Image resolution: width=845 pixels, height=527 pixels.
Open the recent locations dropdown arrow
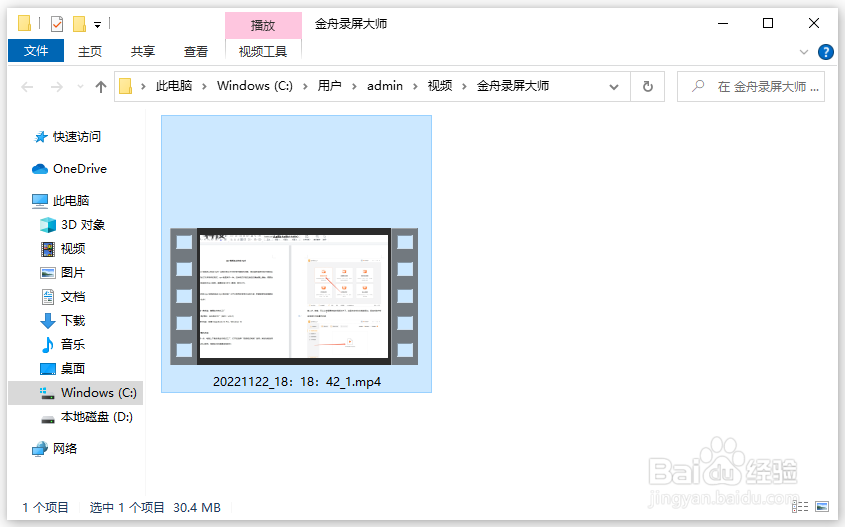pyautogui.click(x=80, y=87)
